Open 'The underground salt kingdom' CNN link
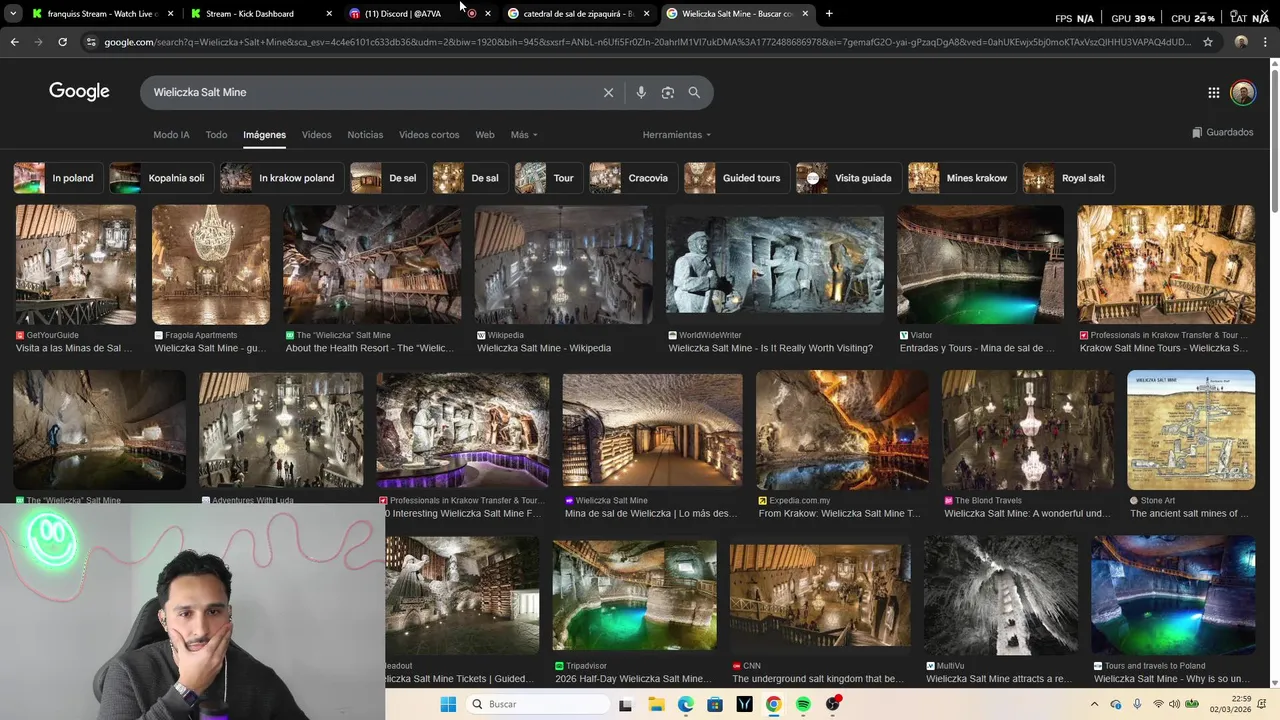The height and width of the screenshot is (720, 1280). tap(818, 679)
